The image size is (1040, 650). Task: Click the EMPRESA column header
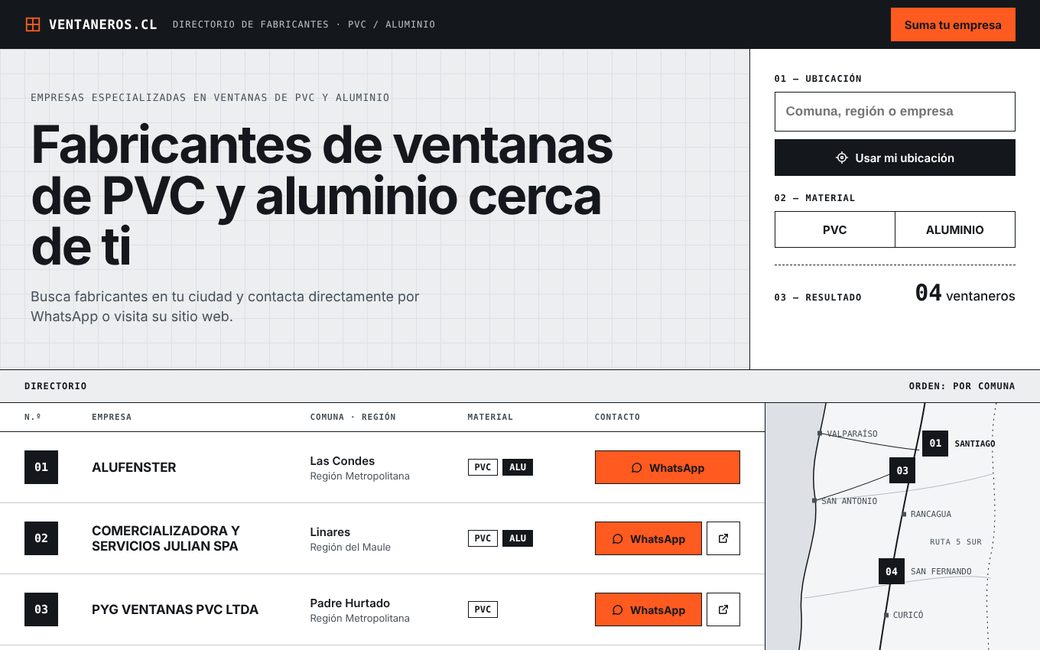[x=111, y=417]
